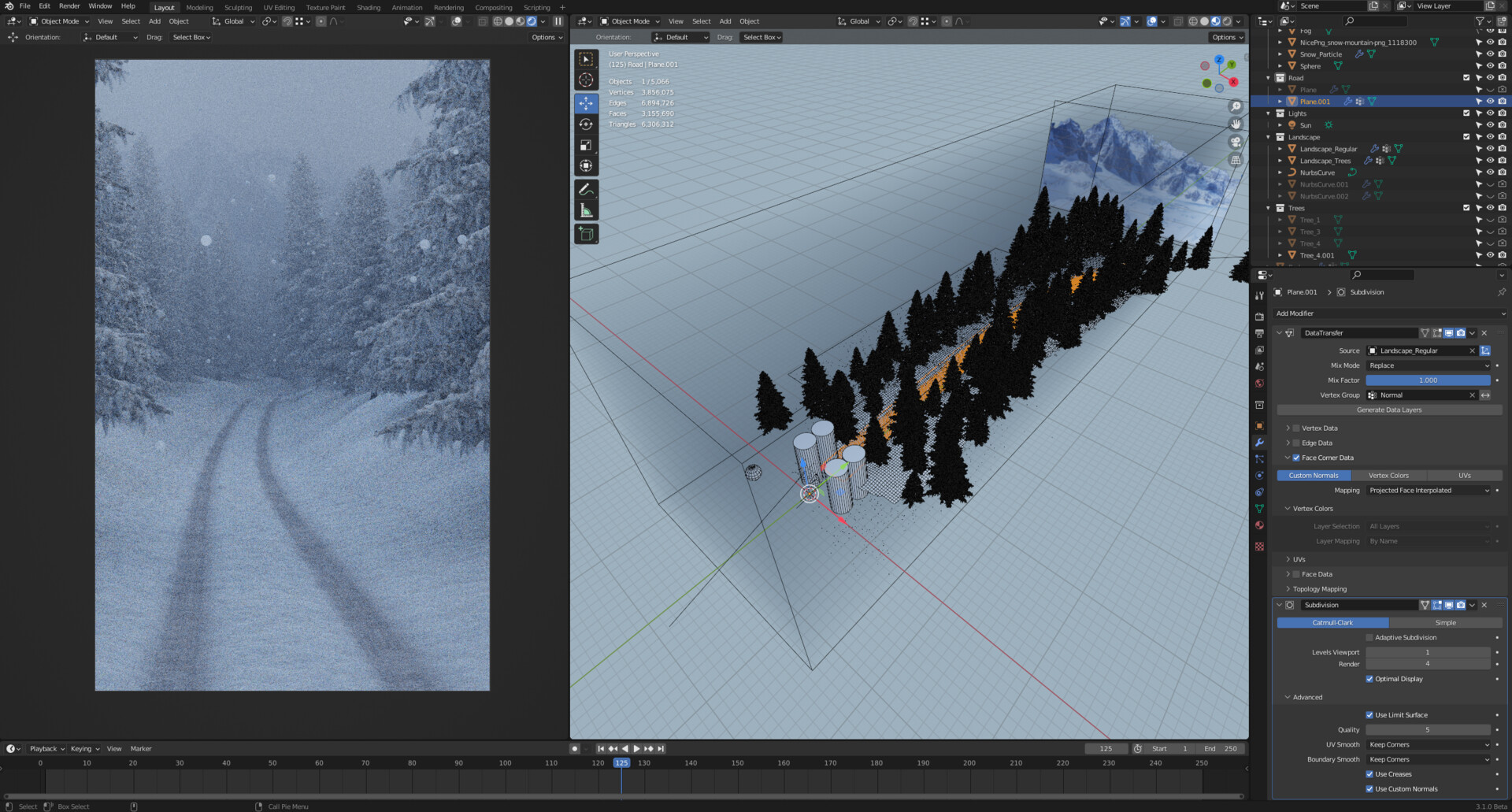Open the Mapping Projected Face Interpolated dropdown

coord(1429,491)
